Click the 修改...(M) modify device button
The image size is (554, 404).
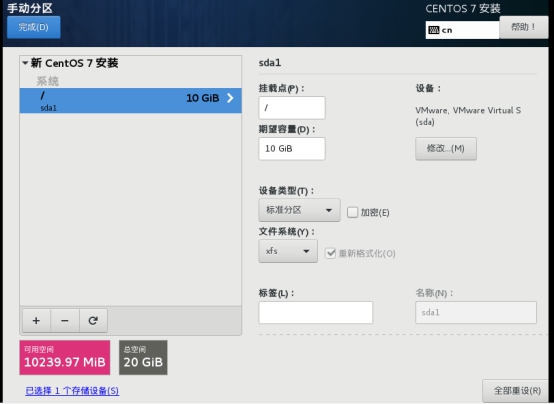pos(446,148)
